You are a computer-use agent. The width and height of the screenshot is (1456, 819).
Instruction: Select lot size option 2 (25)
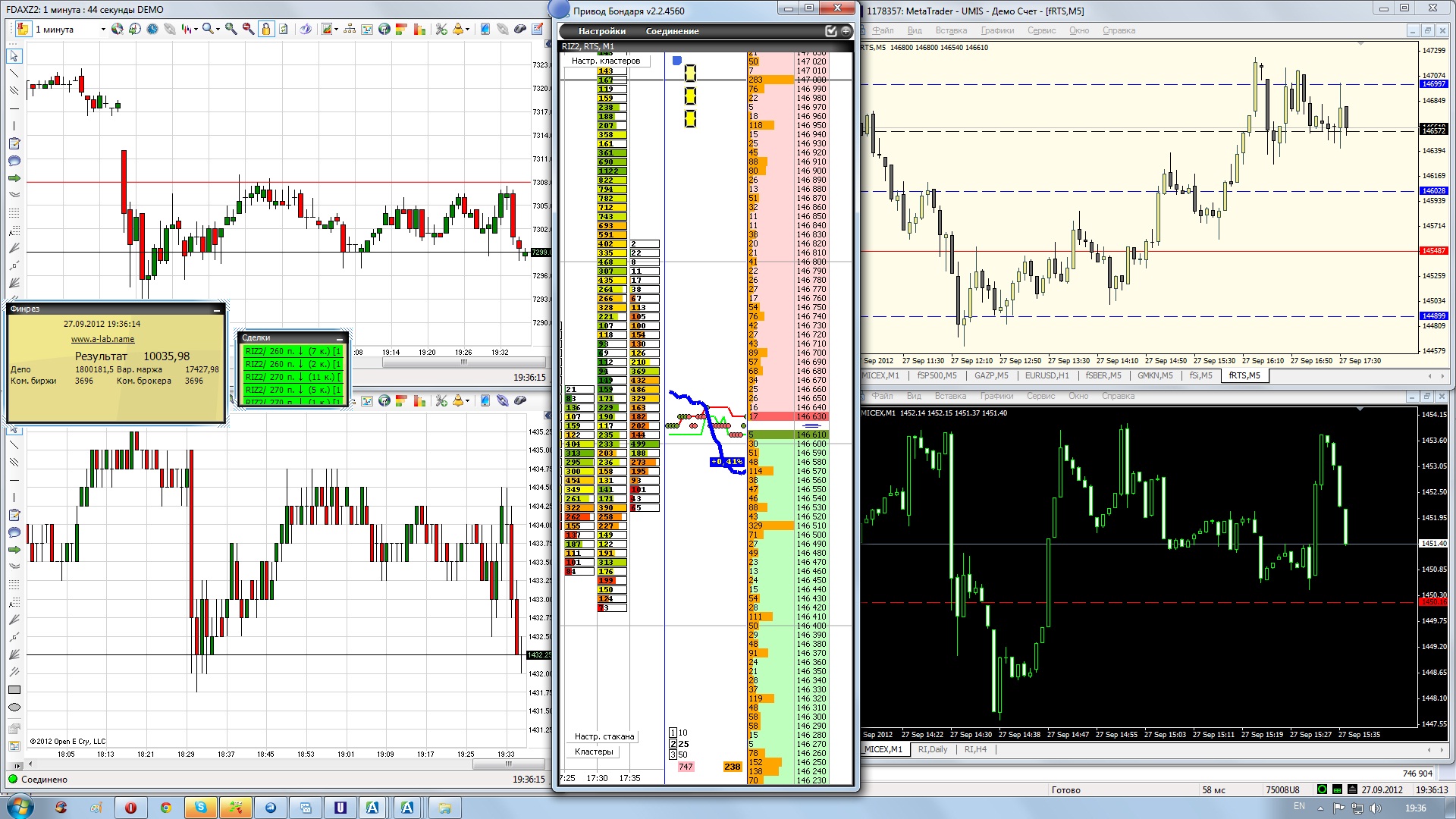click(x=673, y=744)
